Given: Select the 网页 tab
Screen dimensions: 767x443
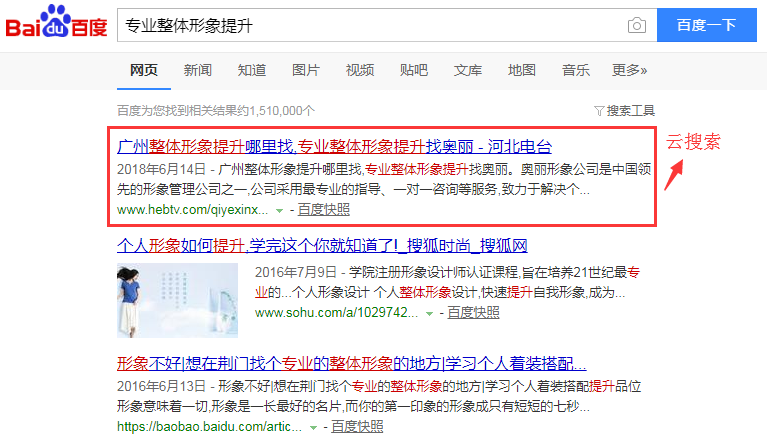Looking at the screenshot, I should coord(144,70).
